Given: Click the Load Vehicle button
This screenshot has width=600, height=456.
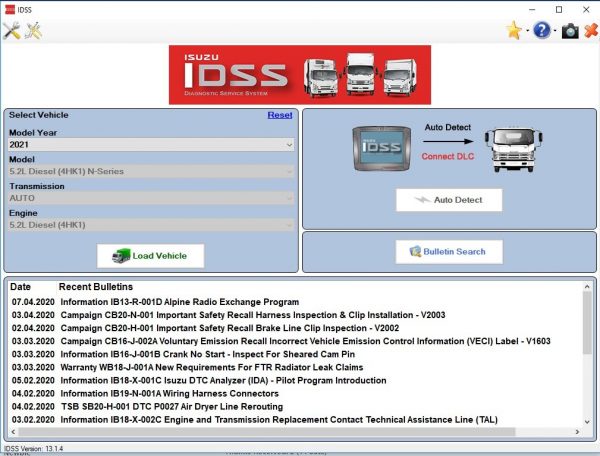Looking at the screenshot, I should 150,256.
